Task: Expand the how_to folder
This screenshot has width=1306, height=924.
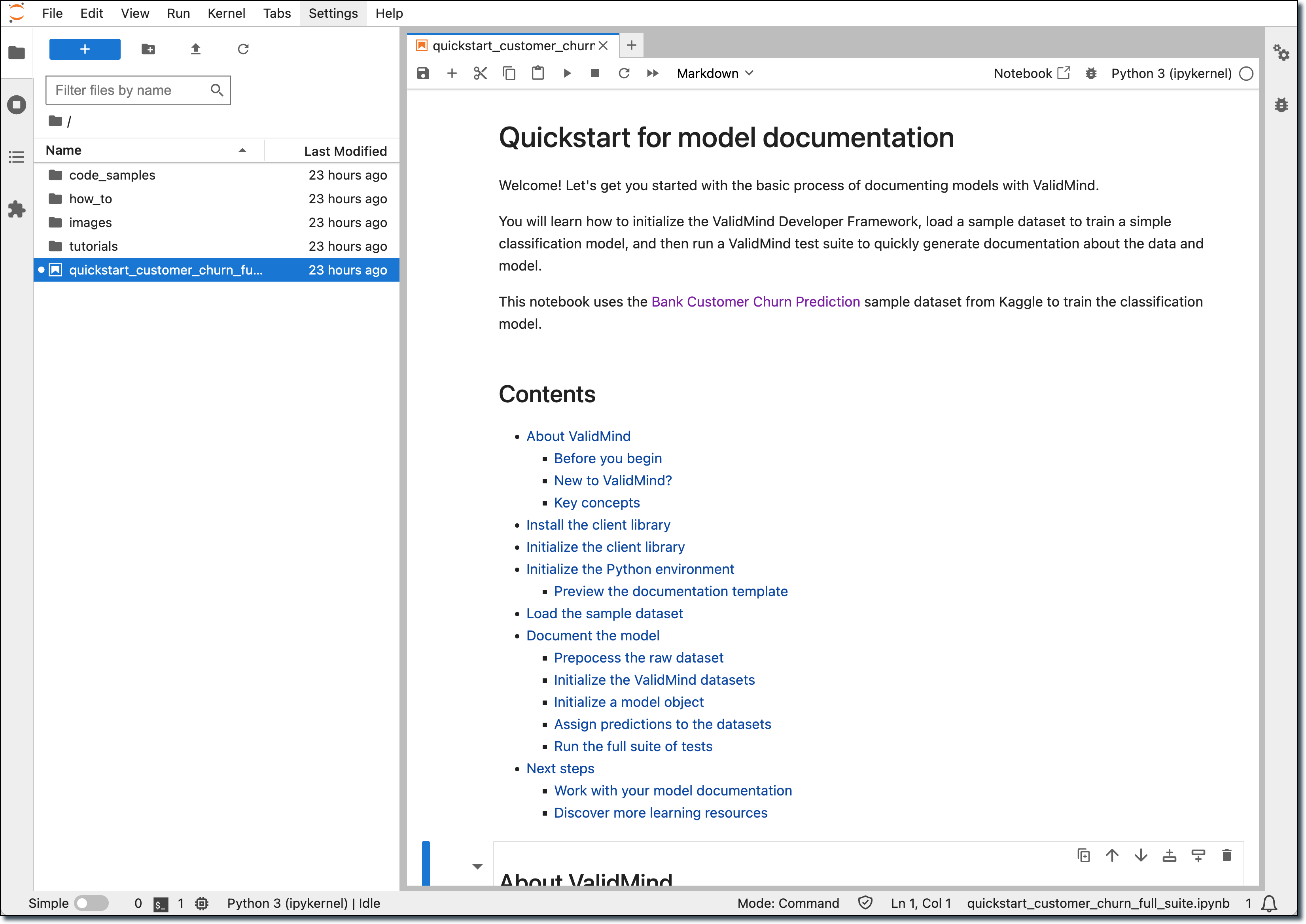Action: pos(91,198)
